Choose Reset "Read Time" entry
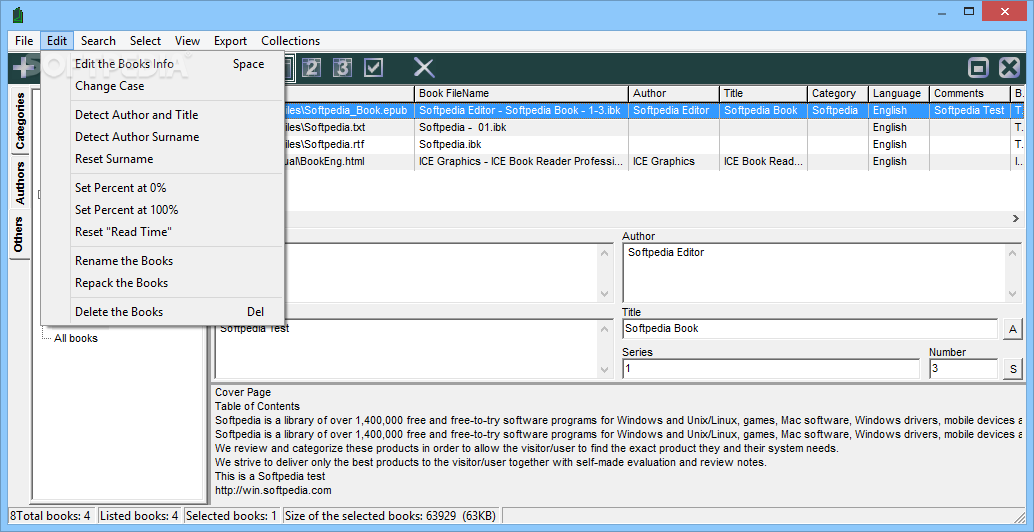 coord(163,232)
